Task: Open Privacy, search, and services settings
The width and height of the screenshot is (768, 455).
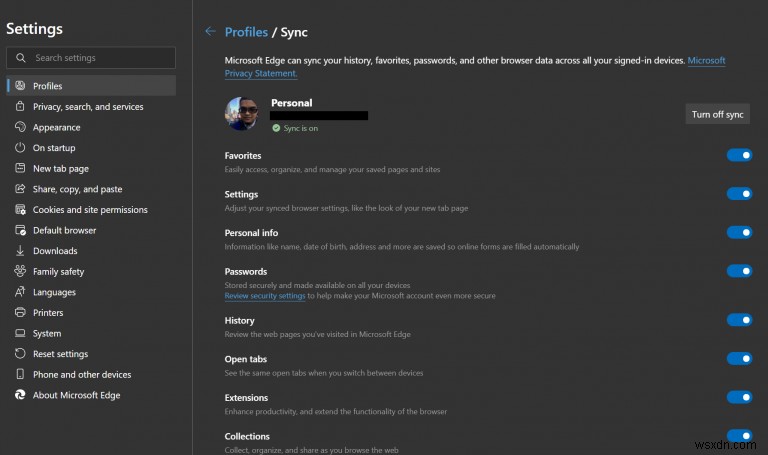Action: tap(91, 106)
